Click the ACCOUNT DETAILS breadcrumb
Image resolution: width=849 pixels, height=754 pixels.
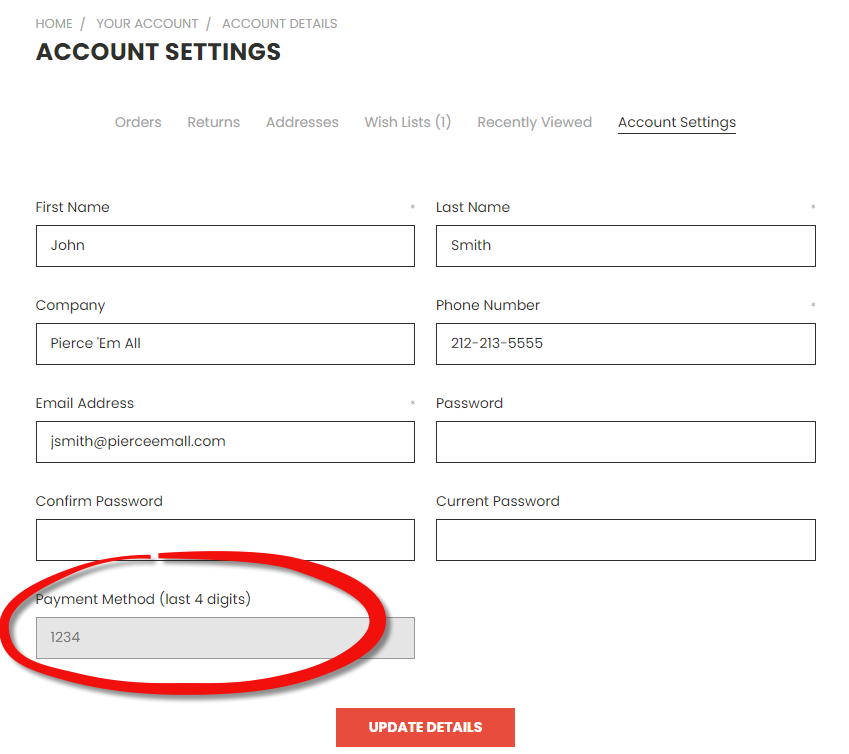pyautogui.click(x=279, y=23)
